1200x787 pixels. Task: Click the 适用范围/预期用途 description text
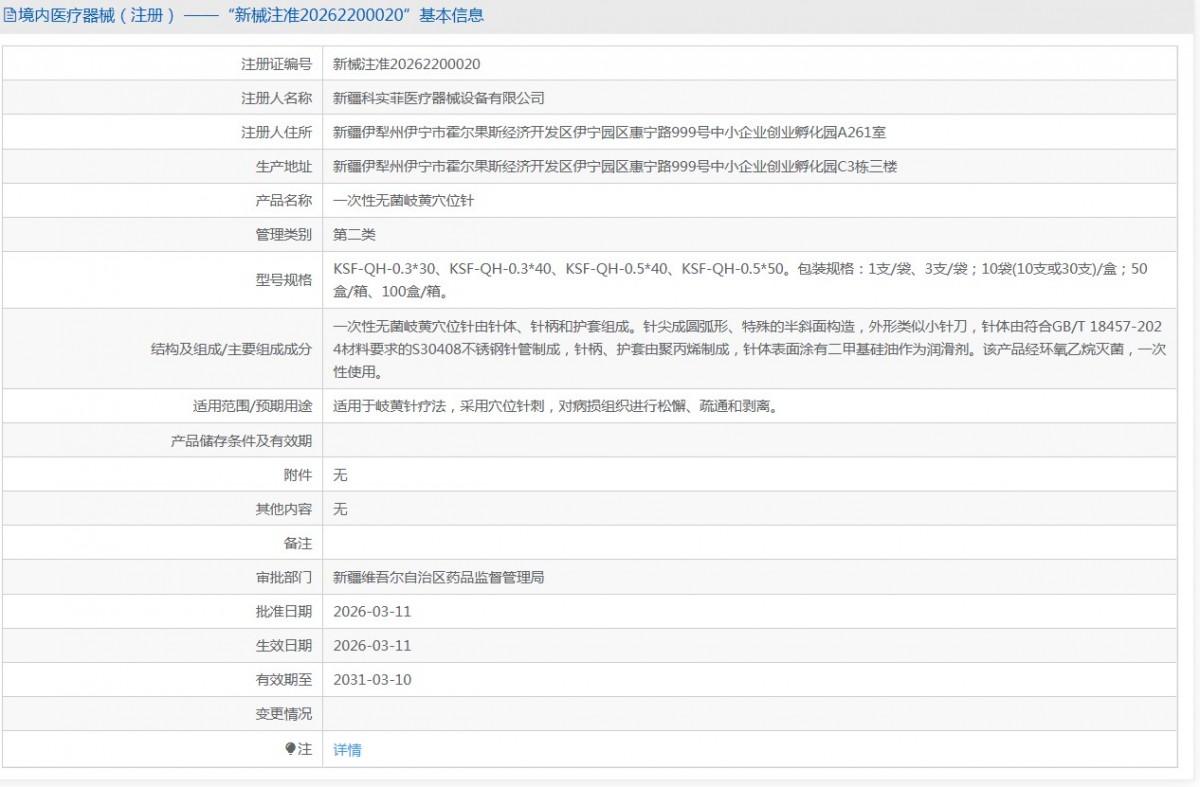coord(555,406)
